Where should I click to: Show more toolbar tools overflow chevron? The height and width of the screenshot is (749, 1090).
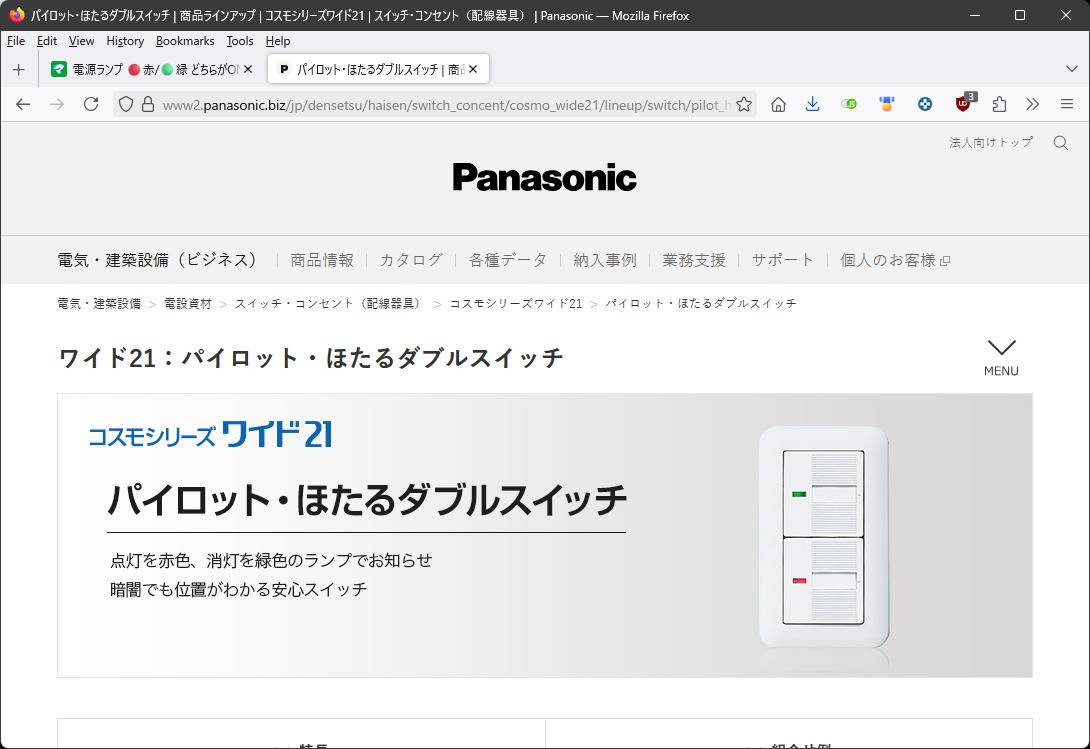tap(1032, 104)
